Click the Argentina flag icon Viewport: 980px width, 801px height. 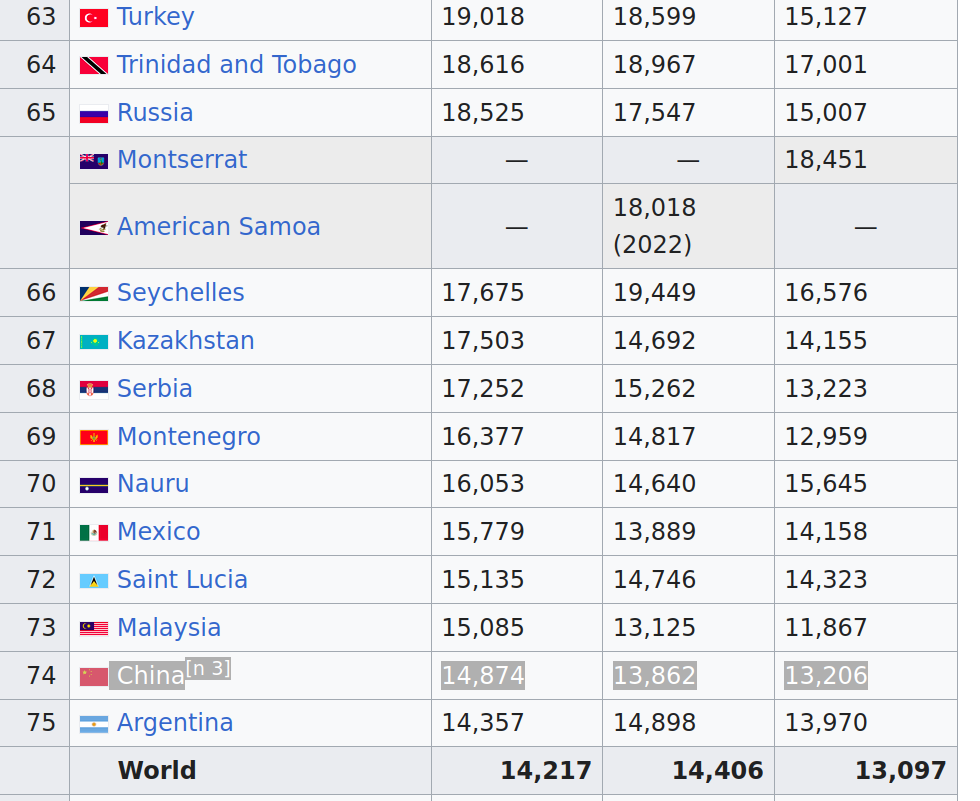[94, 724]
